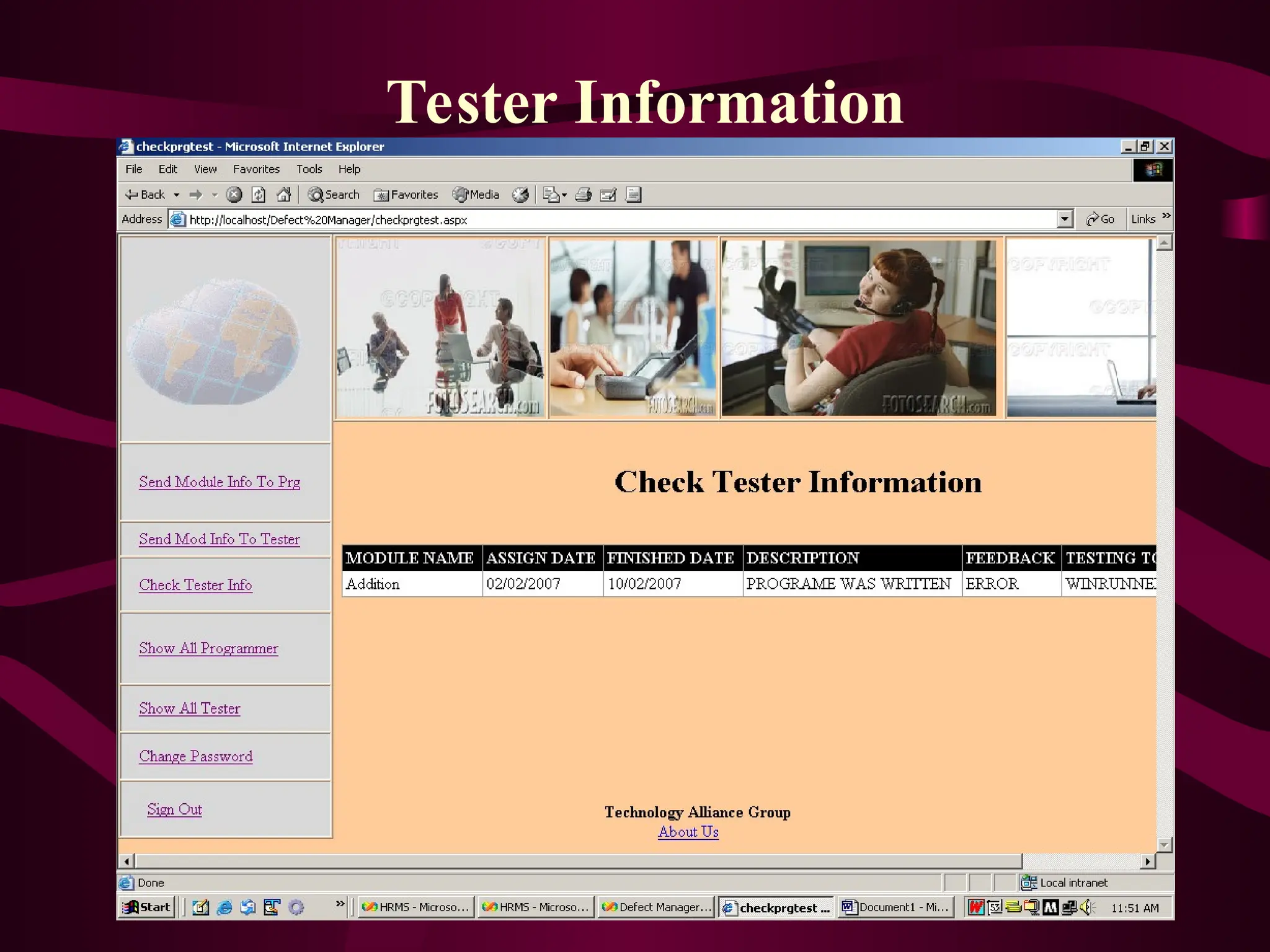Open the About Us link
Image resolution: width=1270 pixels, height=952 pixels.
pyautogui.click(x=688, y=832)
